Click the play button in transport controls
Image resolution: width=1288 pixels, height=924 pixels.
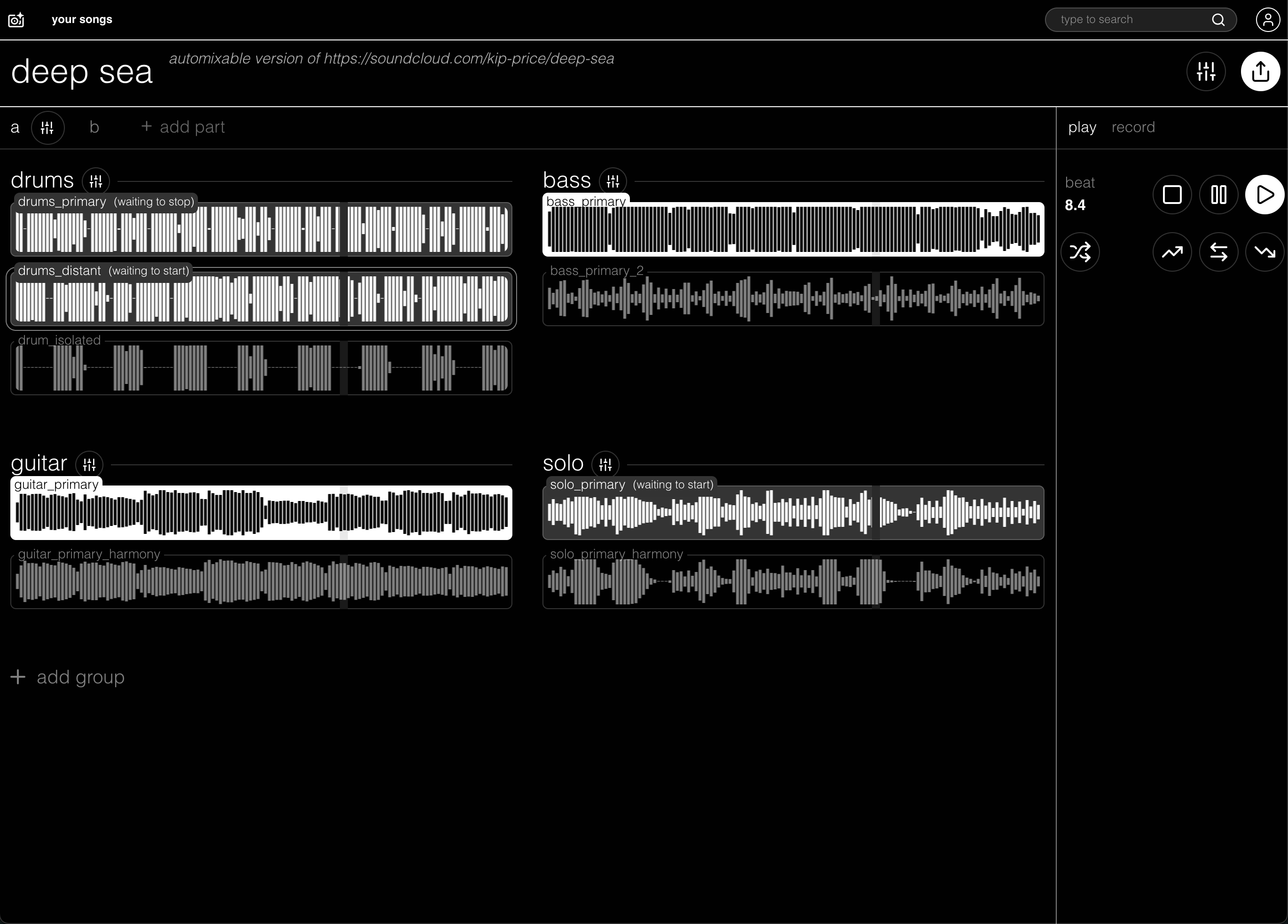pos(1264,195)
